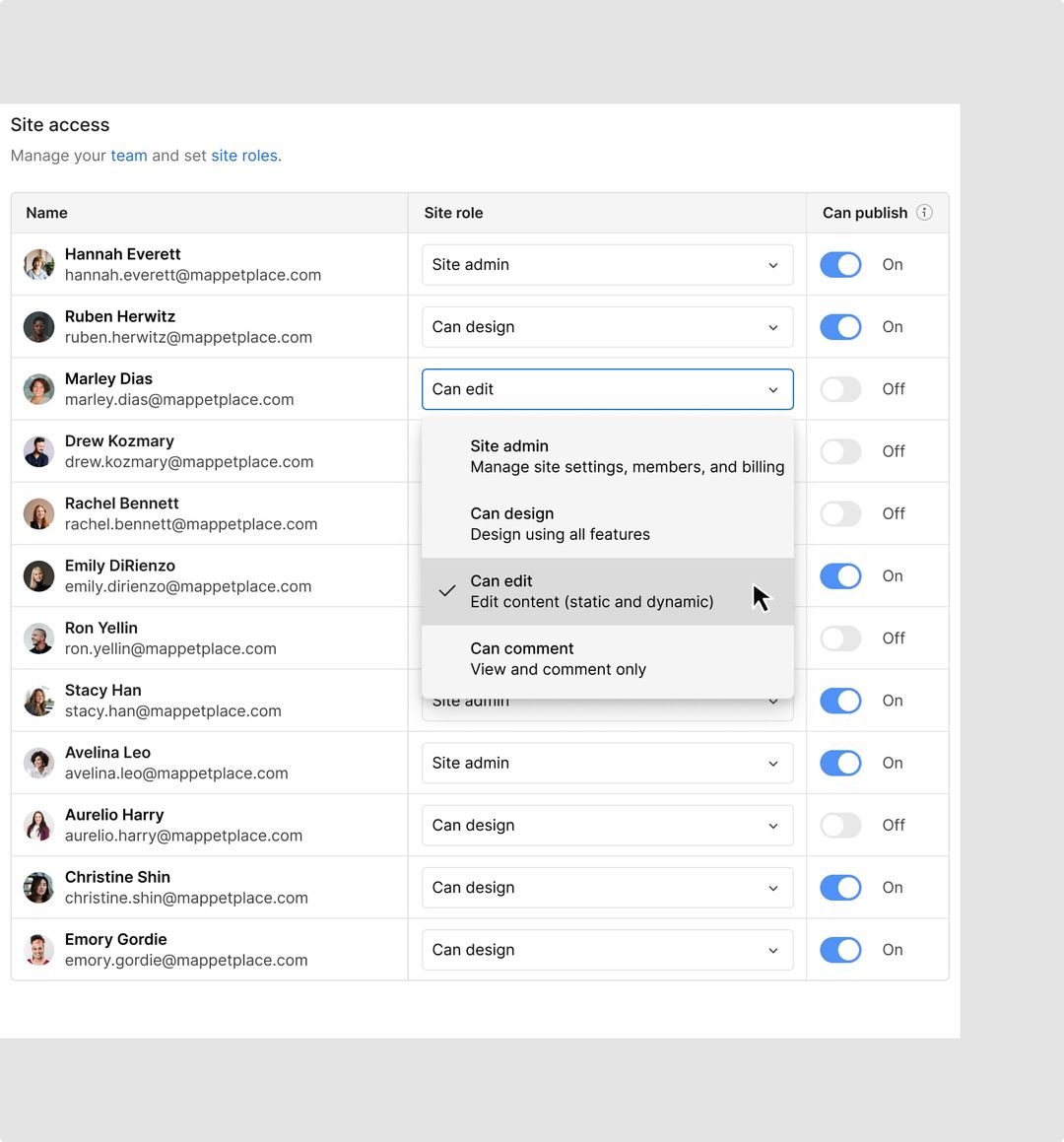Click the Can publish info icon

925,212
